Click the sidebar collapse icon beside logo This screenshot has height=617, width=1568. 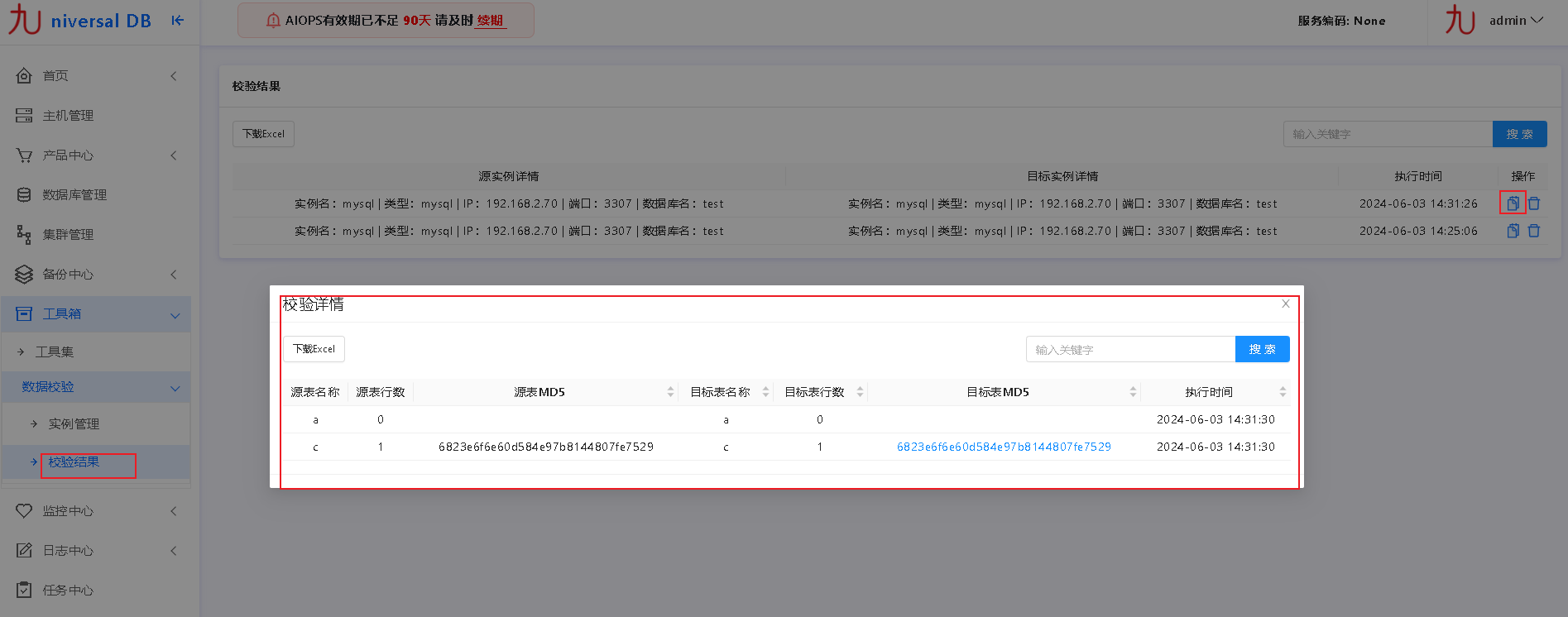pyautogui.click(x=177, y=21)
